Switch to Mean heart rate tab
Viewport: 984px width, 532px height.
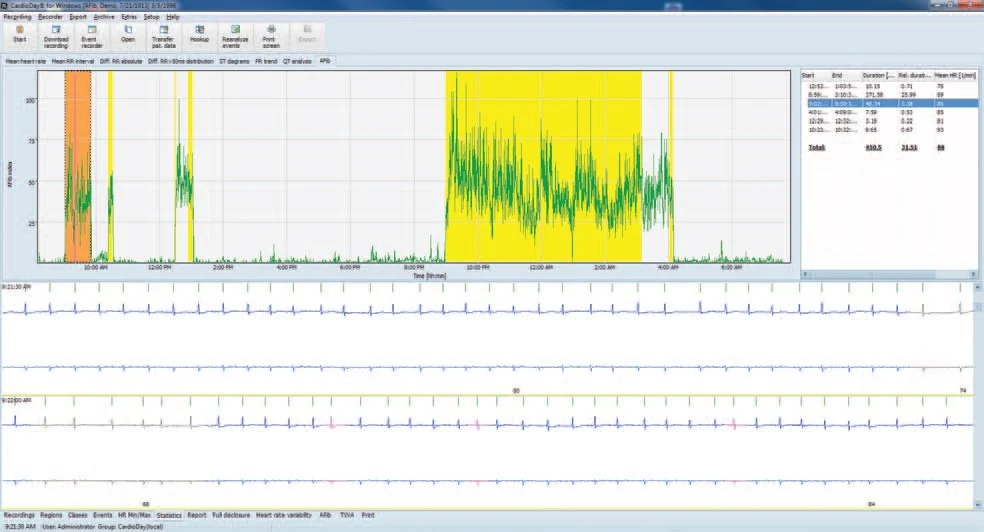[26, 61]
